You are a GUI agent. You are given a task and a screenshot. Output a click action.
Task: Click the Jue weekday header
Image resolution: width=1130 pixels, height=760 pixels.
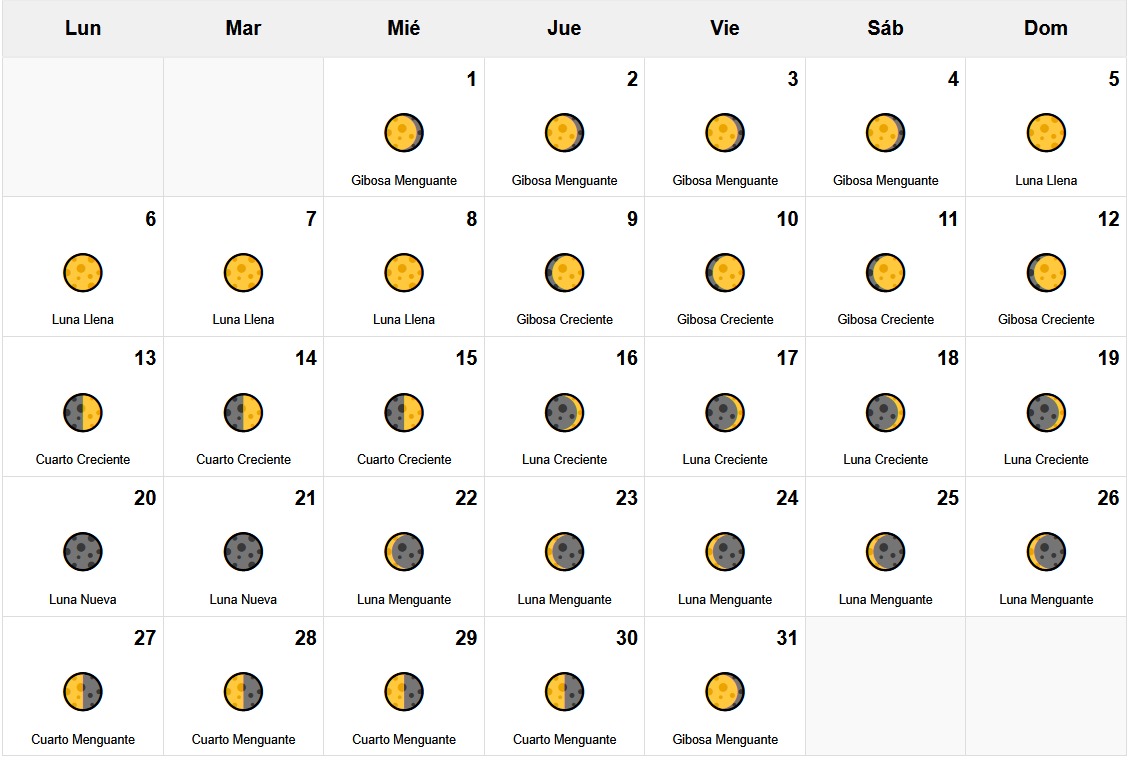[565, 28]
